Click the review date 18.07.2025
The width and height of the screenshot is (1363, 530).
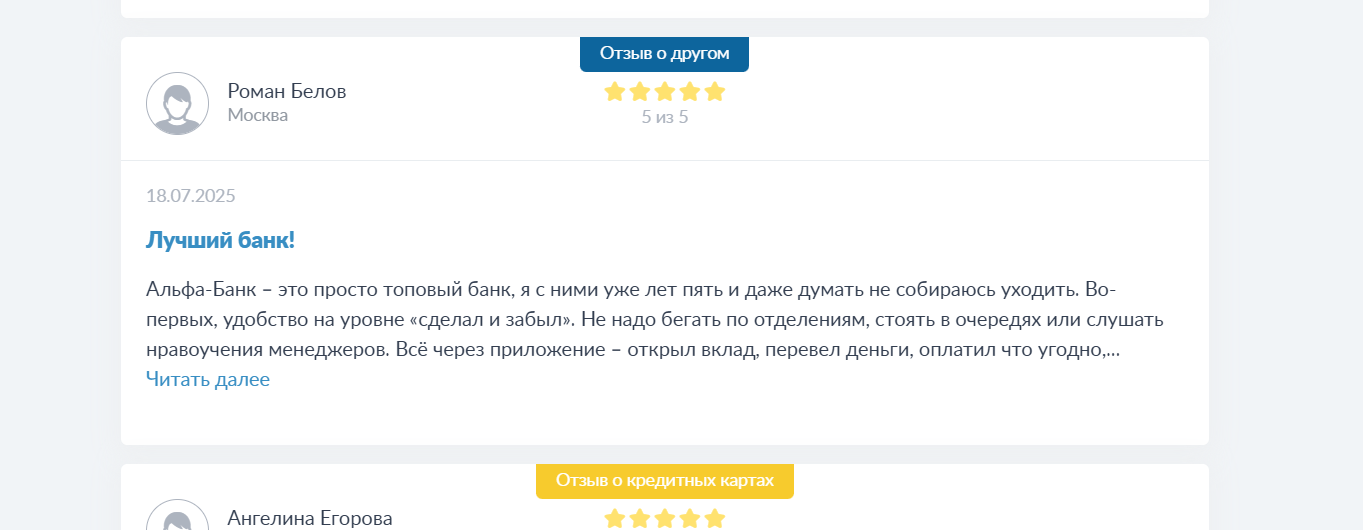coord(191,195)
